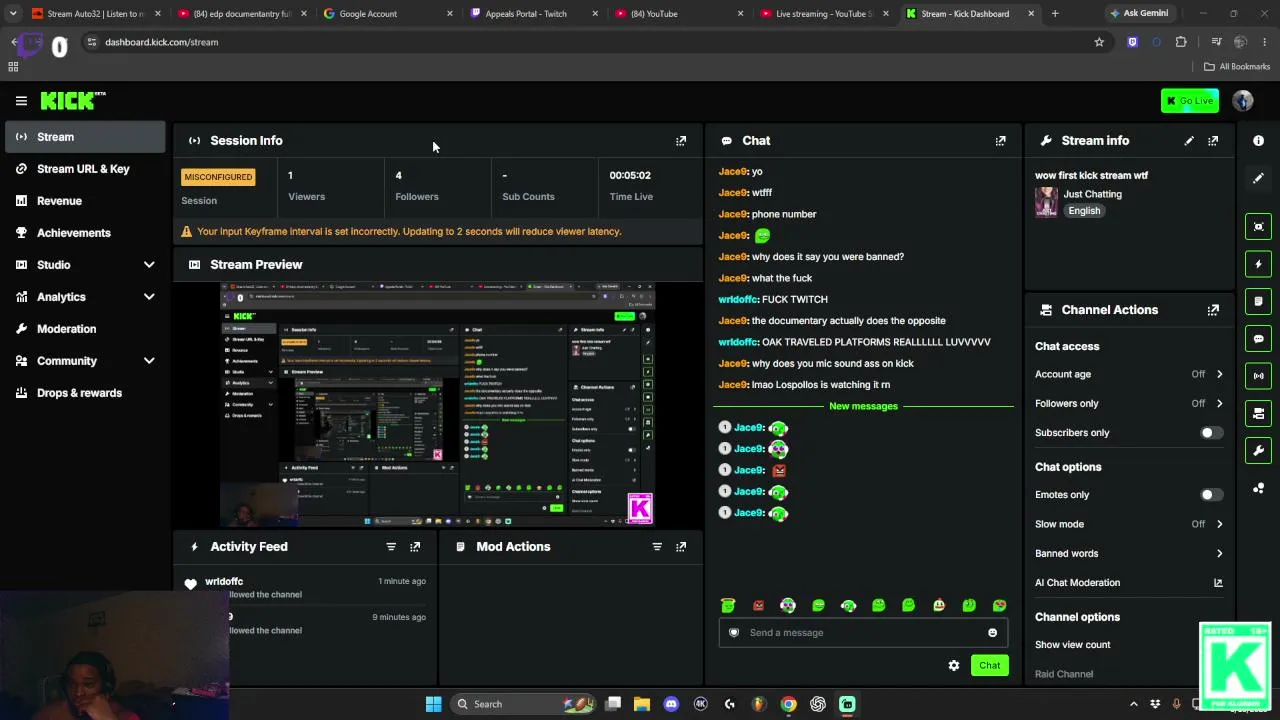This screenshot has height=720, width=1280.
Task: Open Slow mode settings arrow
Action: click(1219, 524)
